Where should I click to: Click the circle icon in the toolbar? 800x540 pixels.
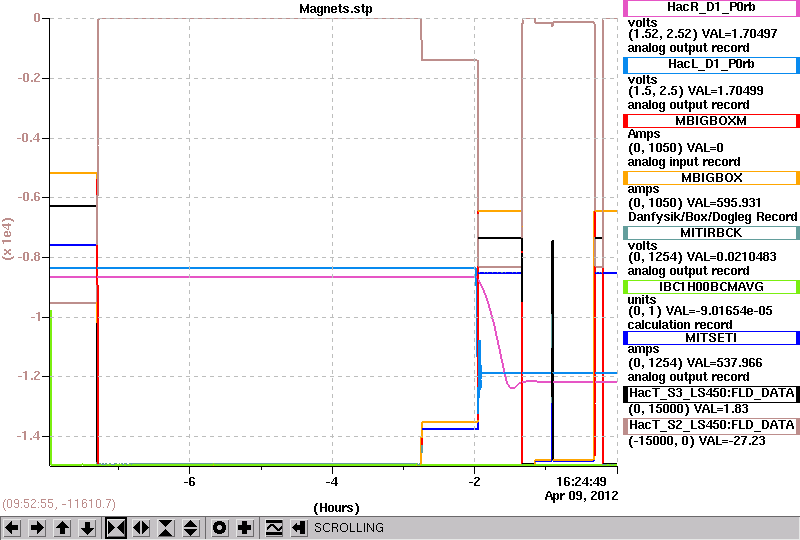click(x=220, y=528)
